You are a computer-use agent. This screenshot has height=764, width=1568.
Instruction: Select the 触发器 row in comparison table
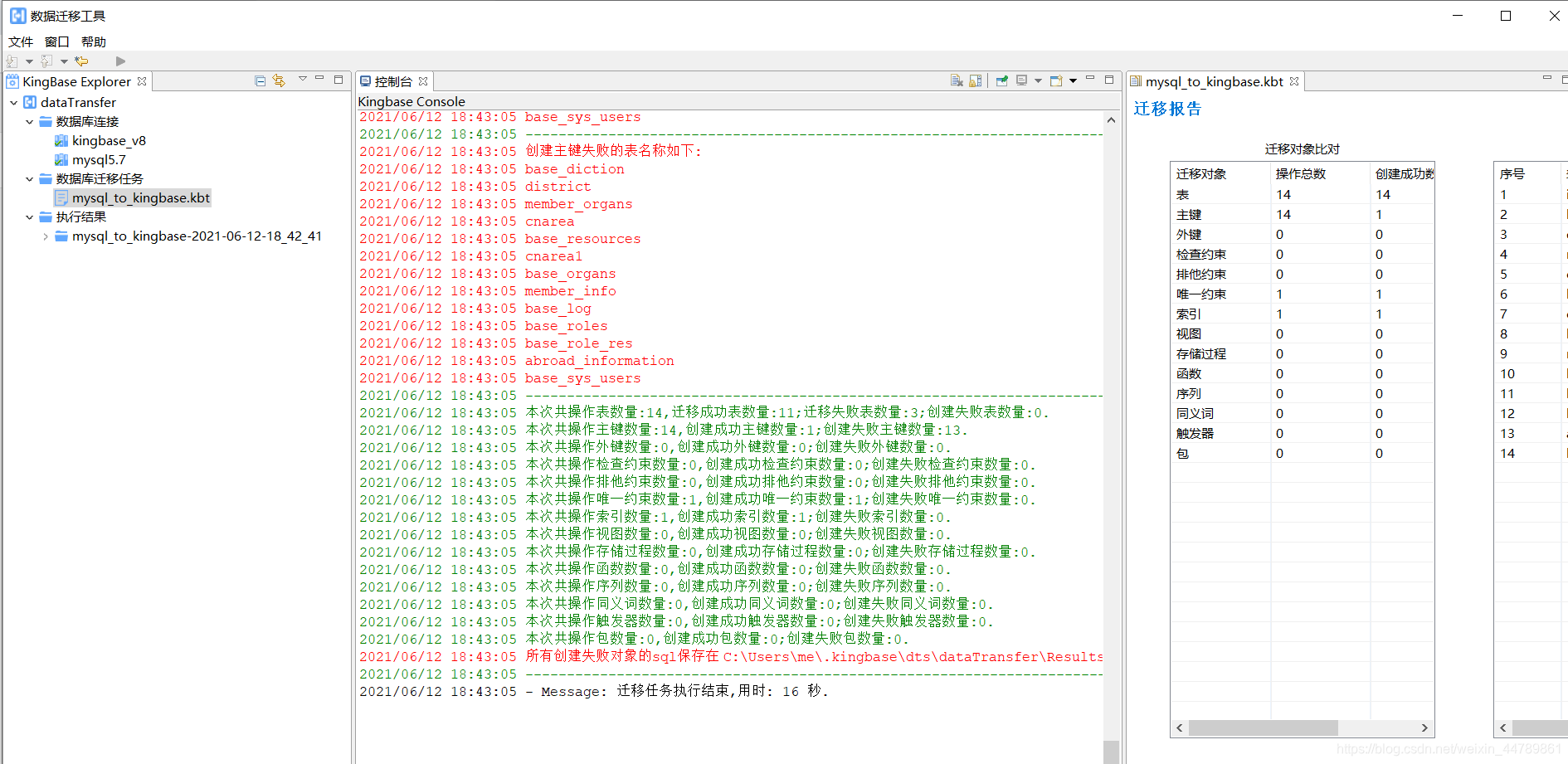(1303, 433)
